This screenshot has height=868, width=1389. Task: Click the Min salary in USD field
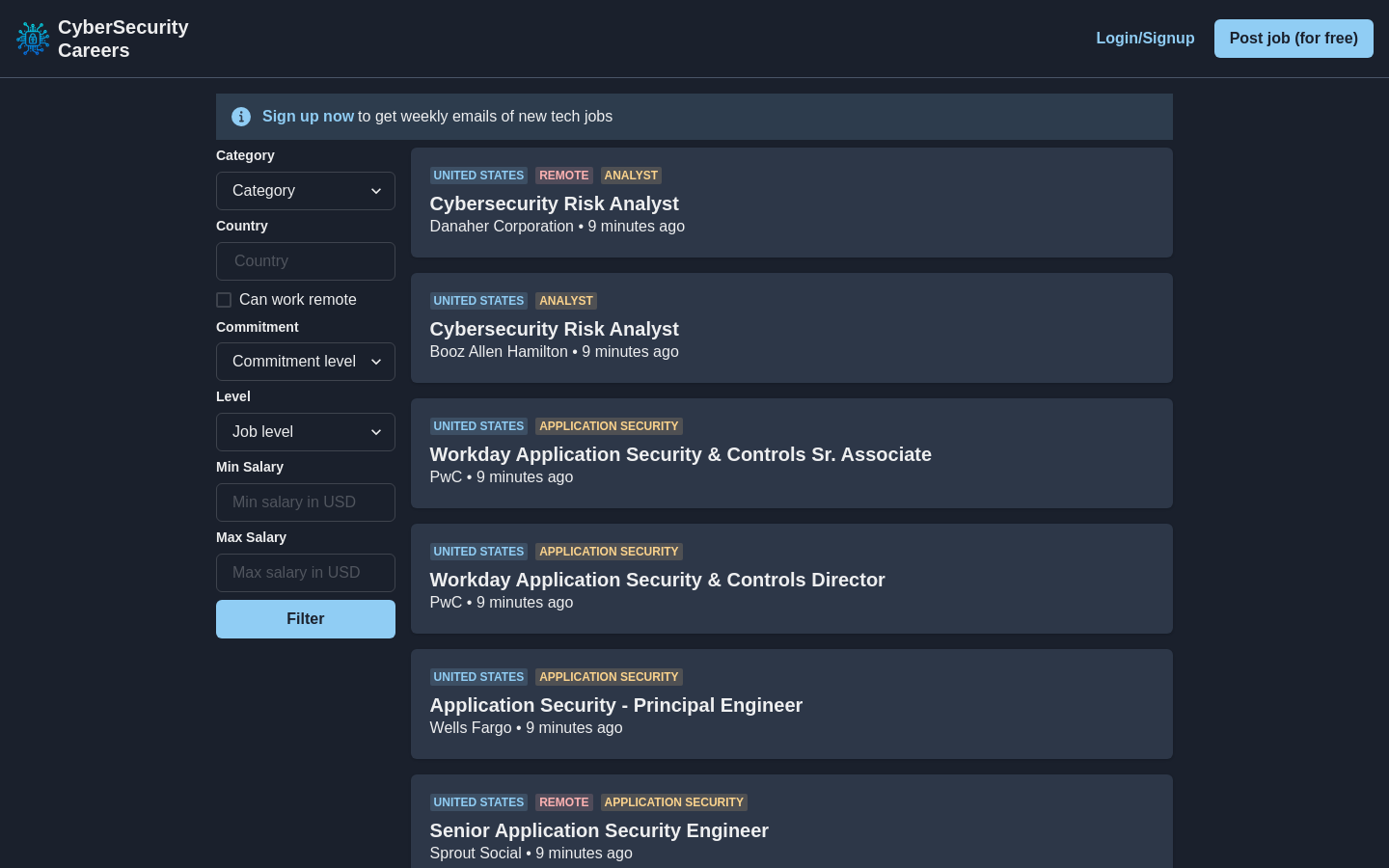tap(306, 502)
